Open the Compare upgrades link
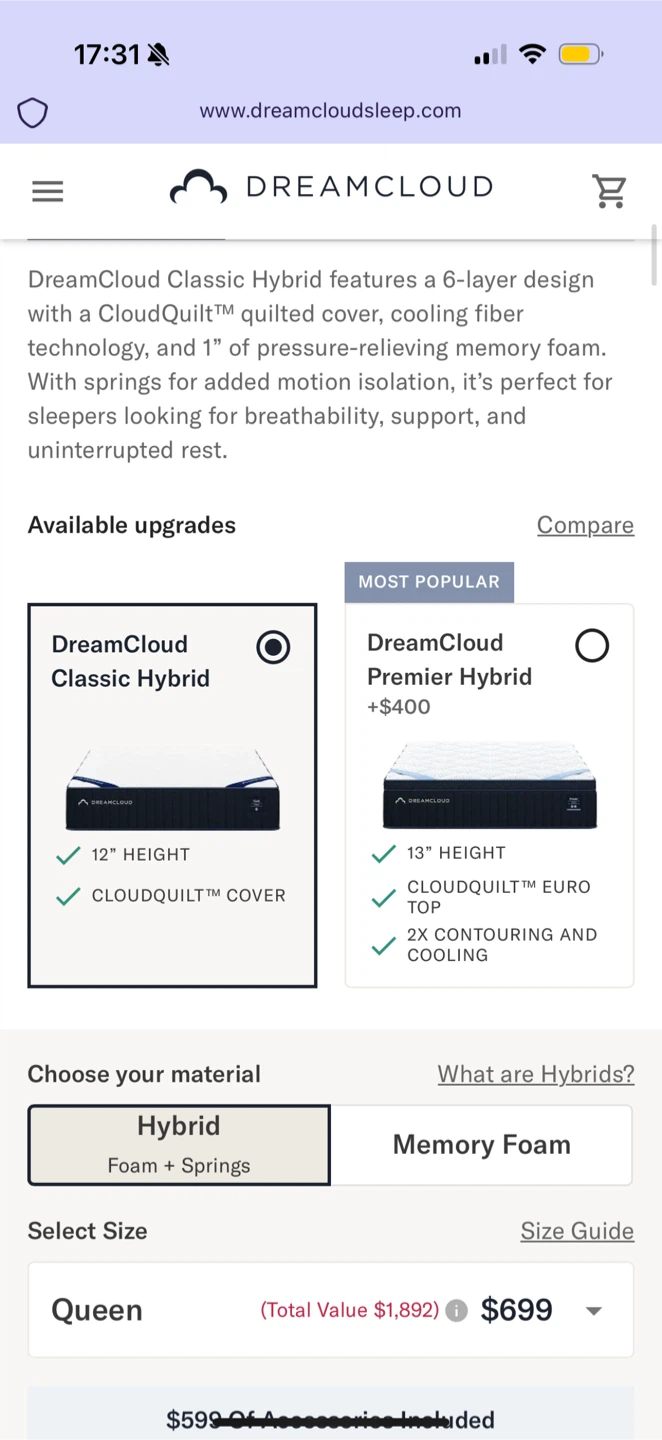 (585, 525)
